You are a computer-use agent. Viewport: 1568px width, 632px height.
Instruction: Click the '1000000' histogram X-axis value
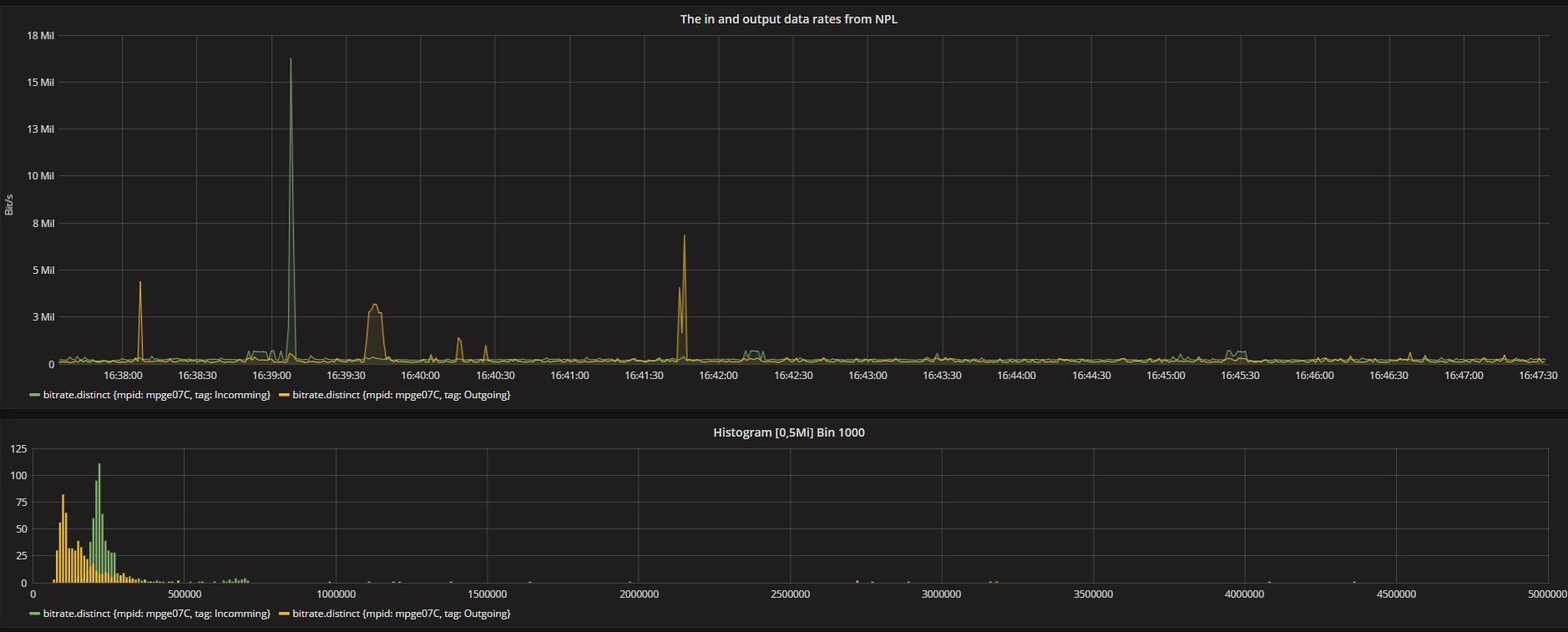[336, 594]
